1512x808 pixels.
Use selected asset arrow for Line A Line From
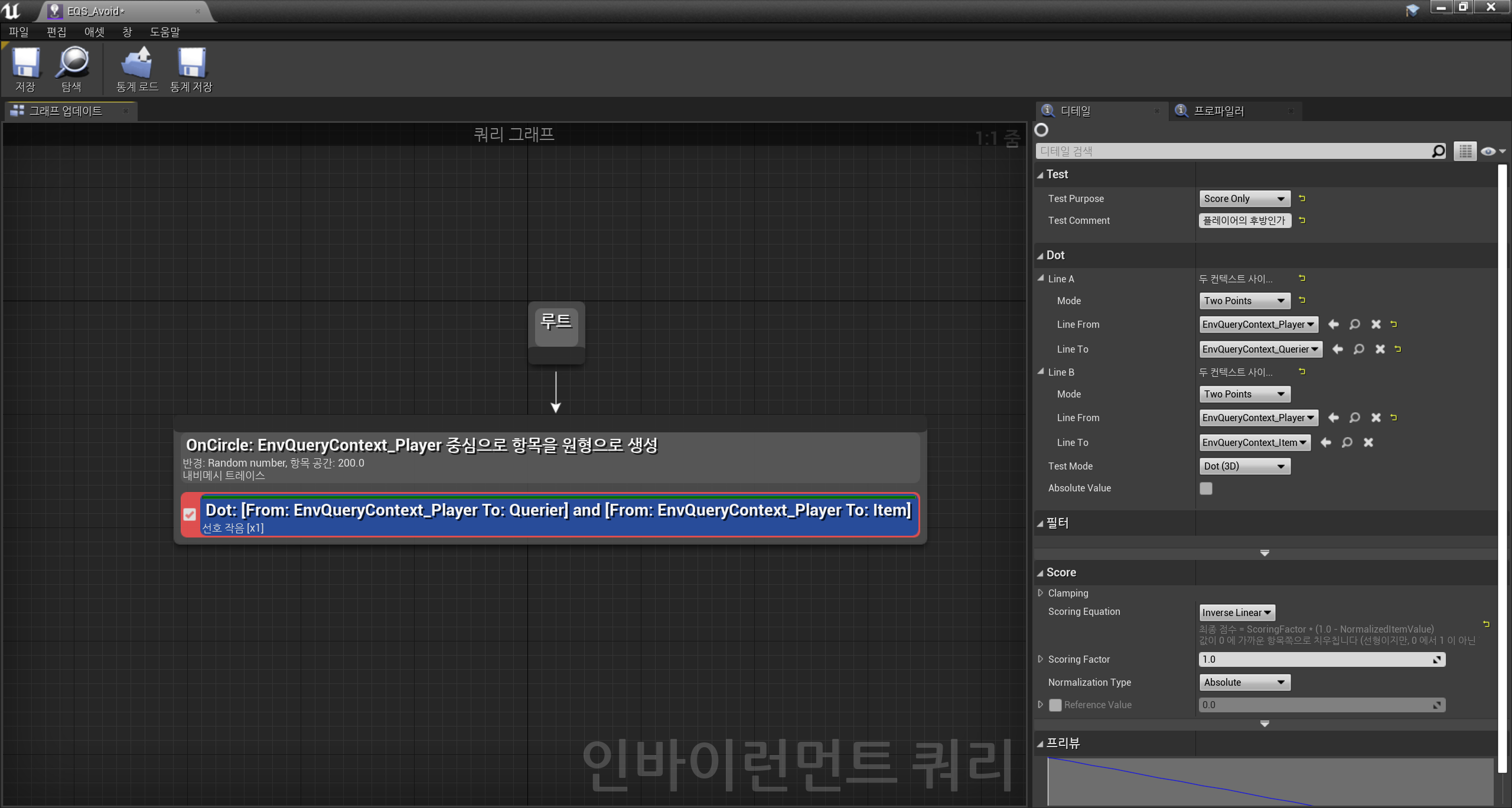pos(1333,324)
